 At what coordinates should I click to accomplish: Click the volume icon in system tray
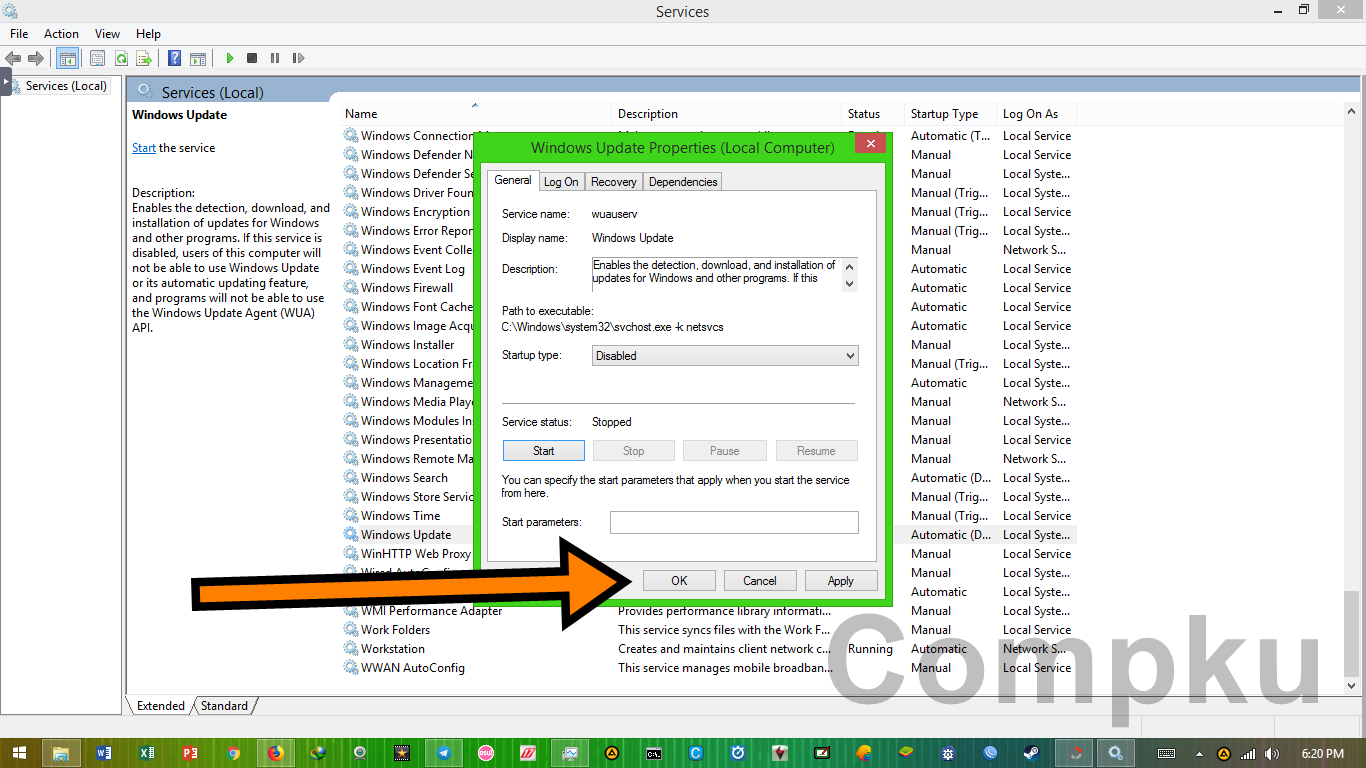tap(1272, 753)
